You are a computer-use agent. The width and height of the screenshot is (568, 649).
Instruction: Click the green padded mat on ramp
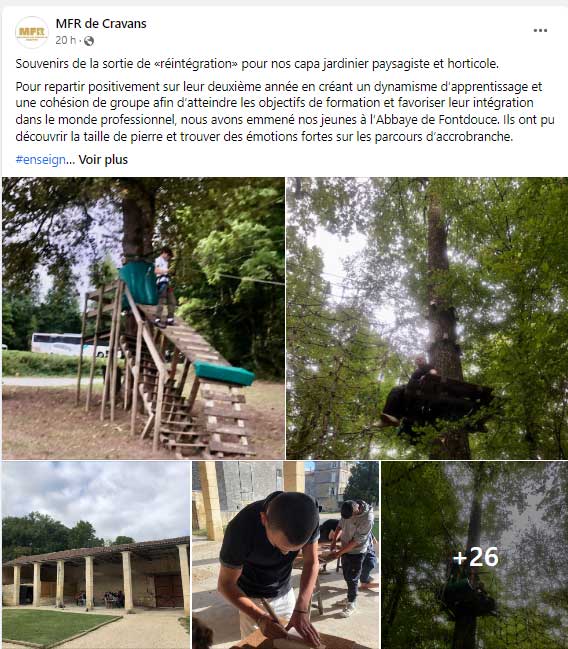tap(224, 373)
